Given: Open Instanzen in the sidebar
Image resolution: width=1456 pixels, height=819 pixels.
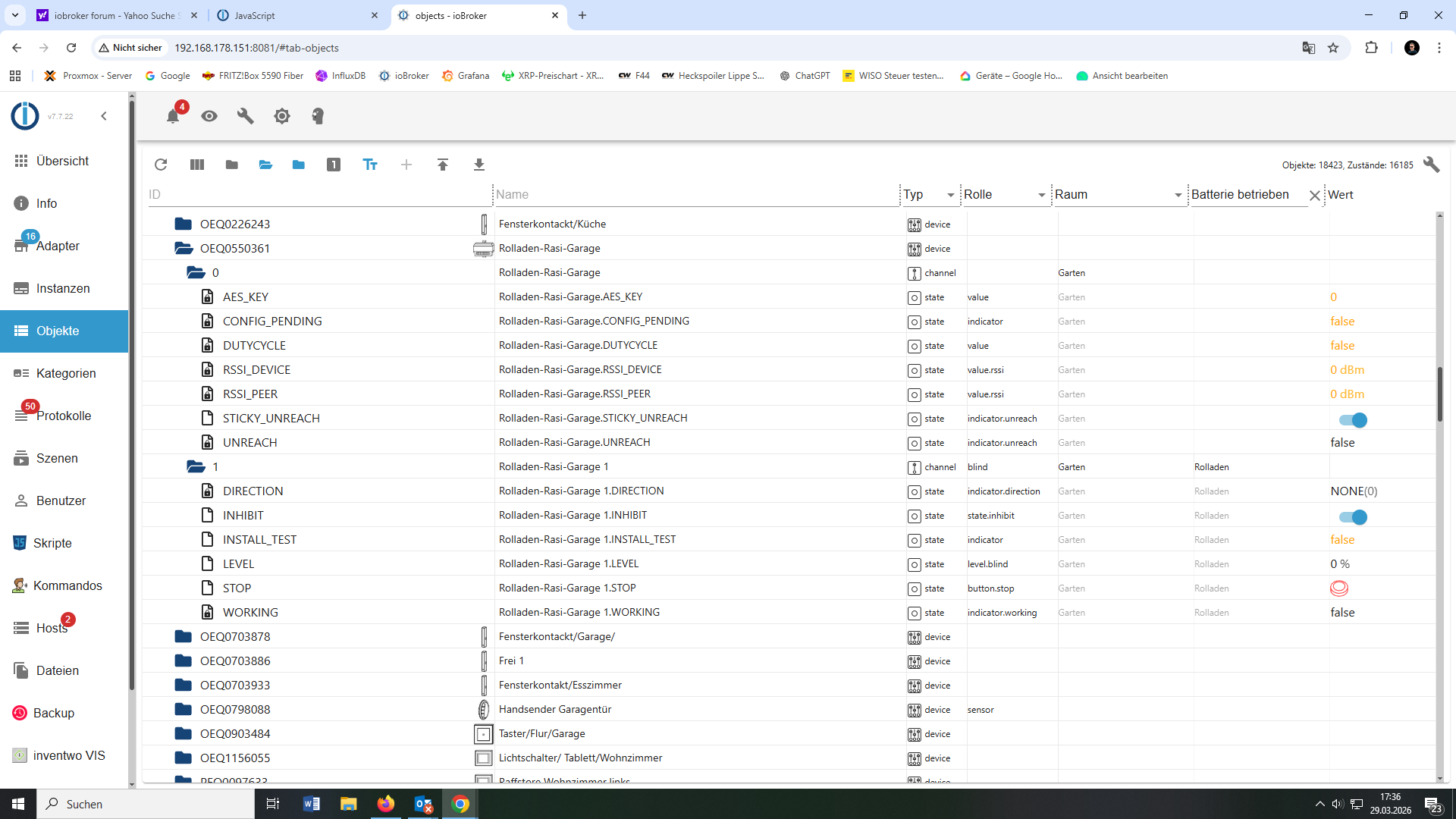Looking at the screenshot, I should (63, 288).
